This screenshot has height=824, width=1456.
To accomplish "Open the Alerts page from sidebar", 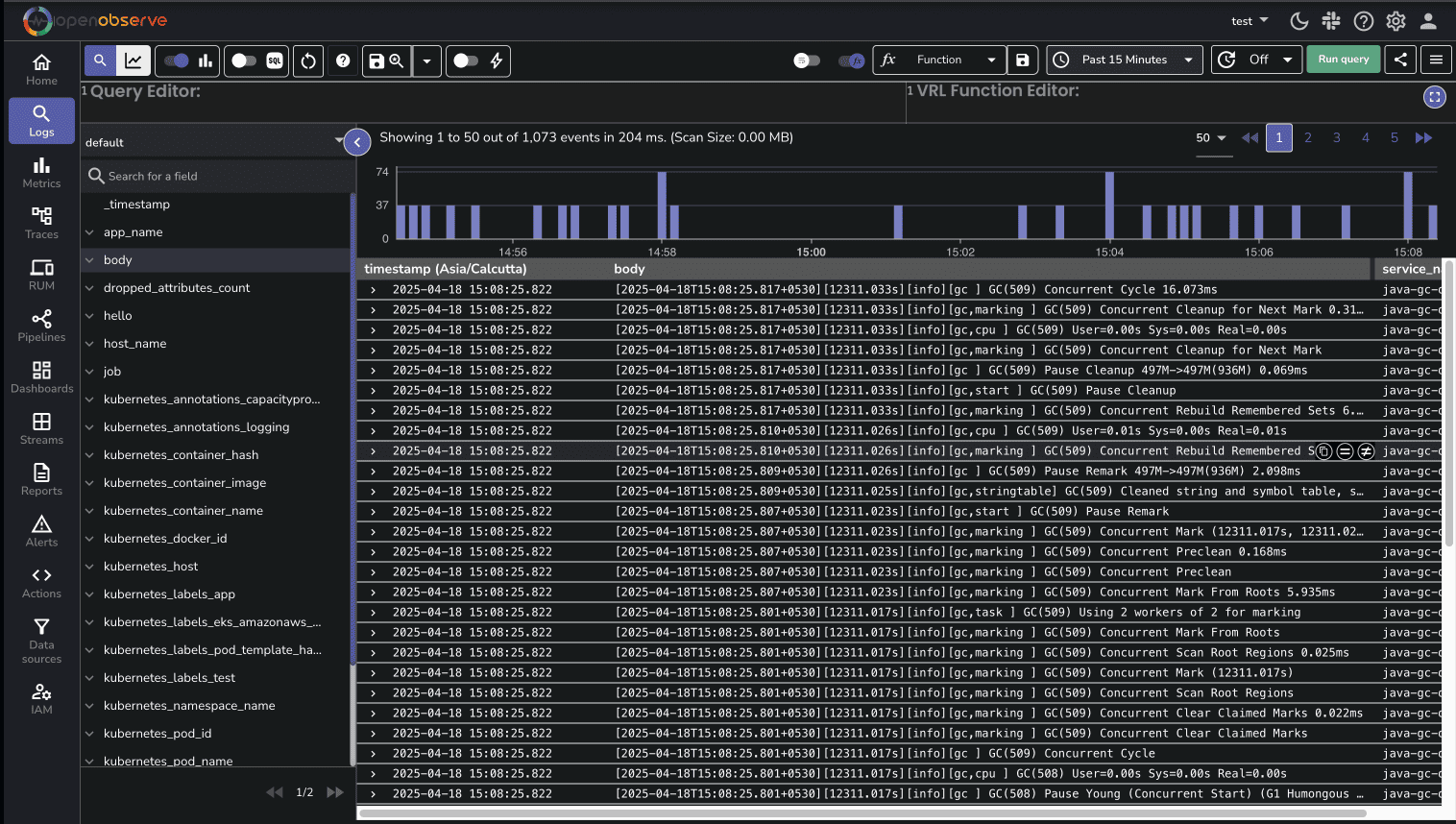I will 41,530.
